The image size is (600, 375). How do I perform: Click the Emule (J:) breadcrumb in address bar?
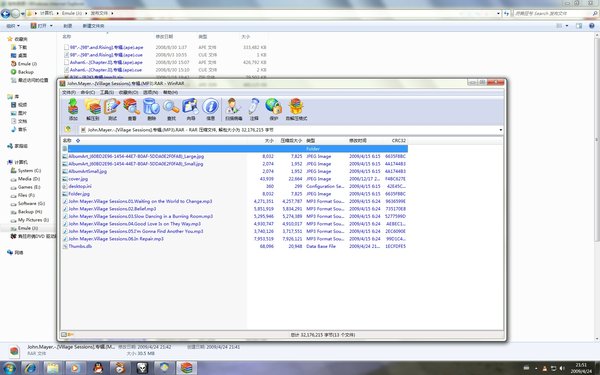(72, 13)
